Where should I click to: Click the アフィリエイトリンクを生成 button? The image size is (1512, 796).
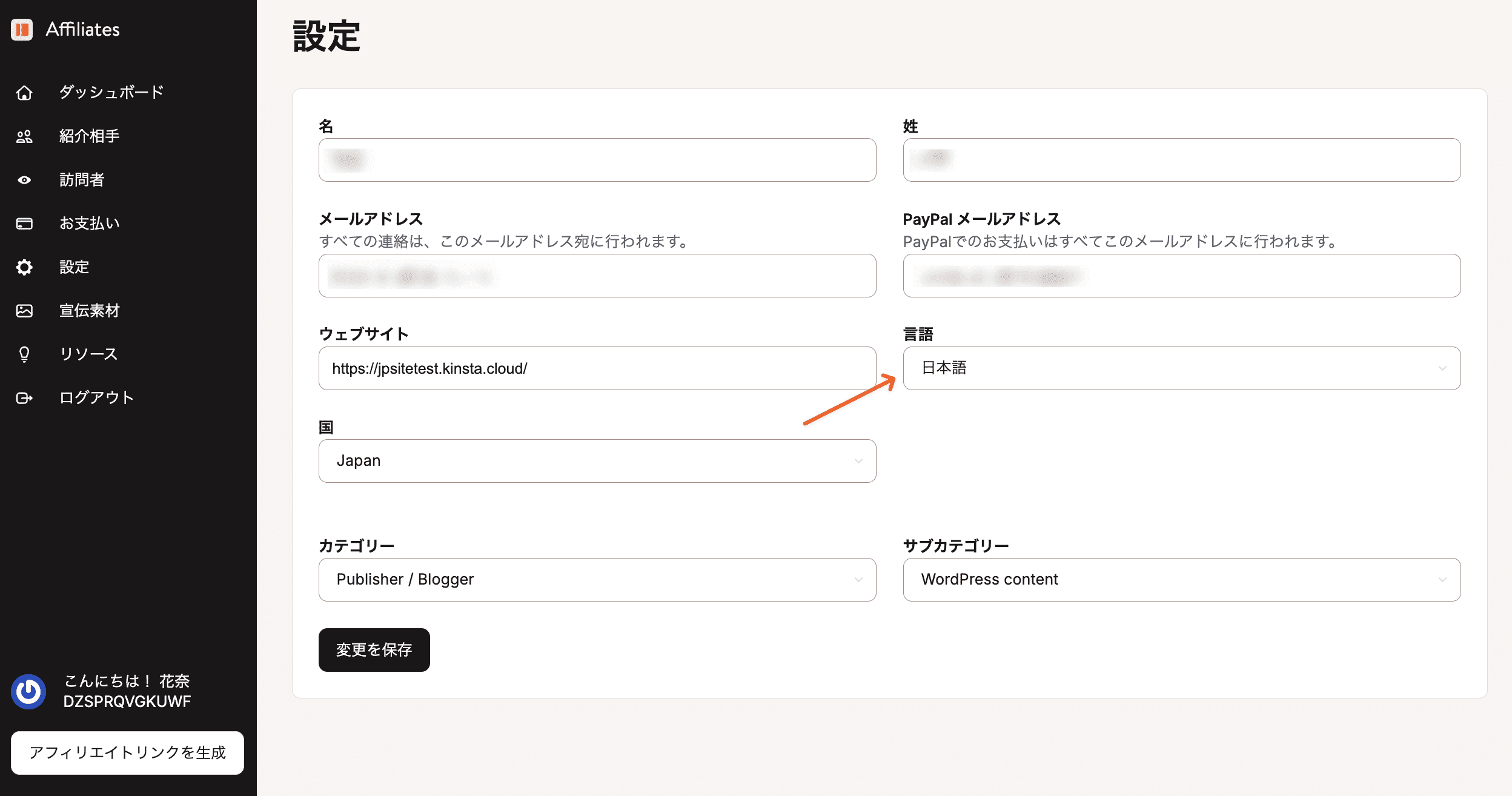tap(128, 753)
